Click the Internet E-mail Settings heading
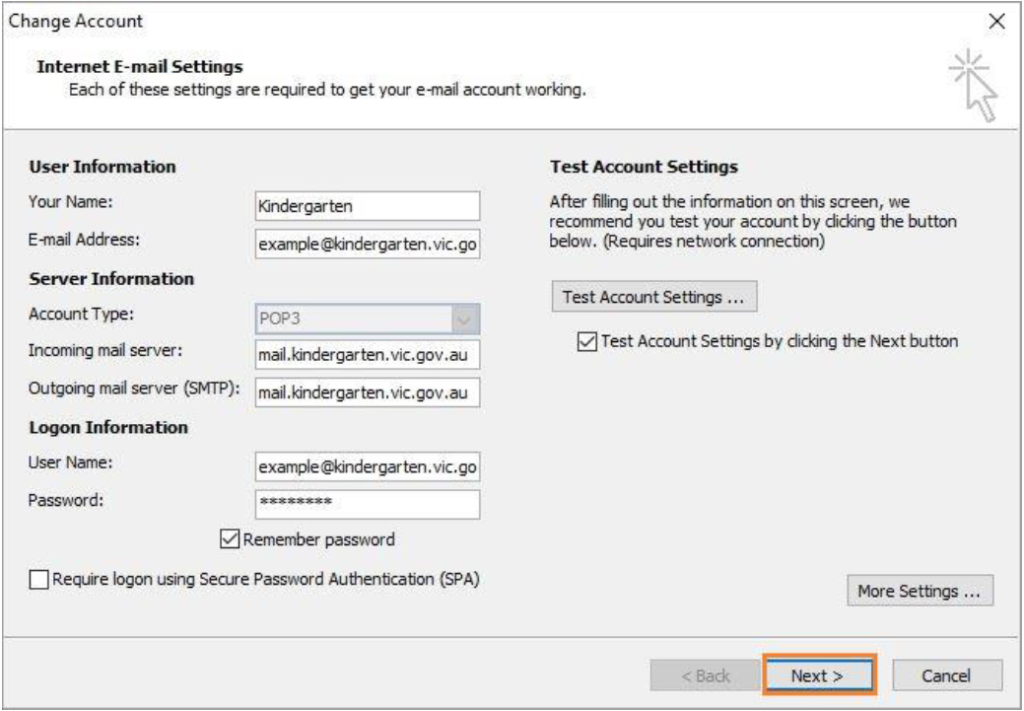1024x711 pixels. [140, 68]
